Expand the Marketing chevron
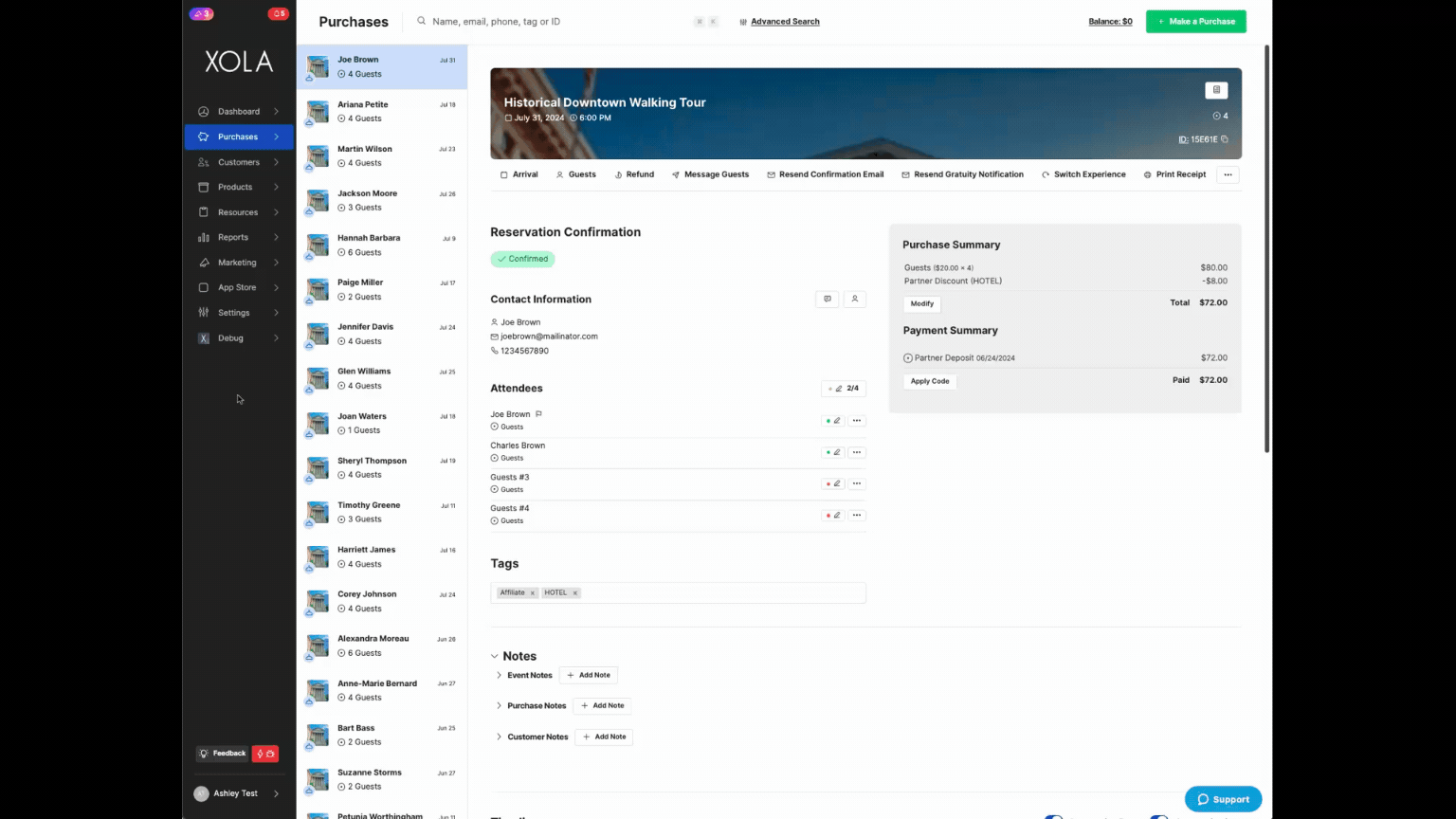 pyautogui.click(x=276, y=263)
